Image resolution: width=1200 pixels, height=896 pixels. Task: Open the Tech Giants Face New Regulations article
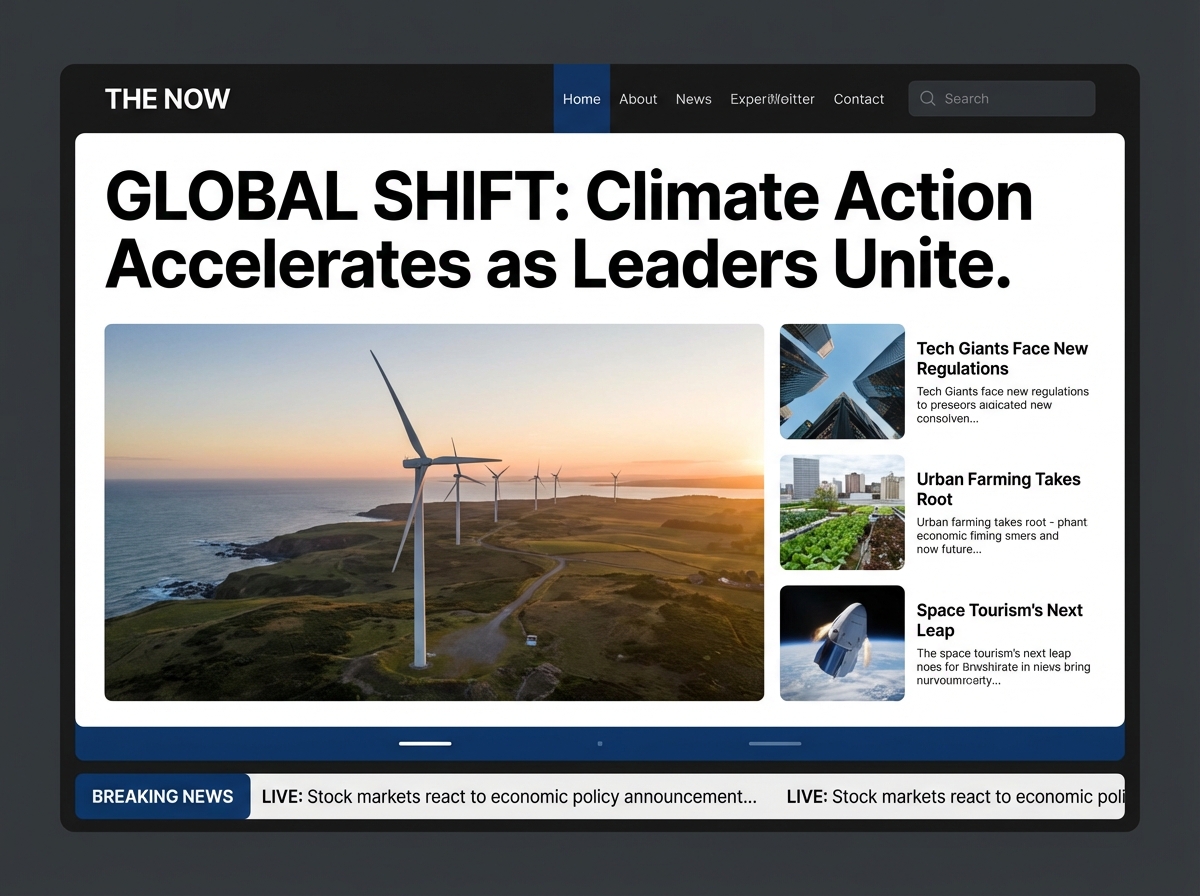click(x=1003, y=358)
